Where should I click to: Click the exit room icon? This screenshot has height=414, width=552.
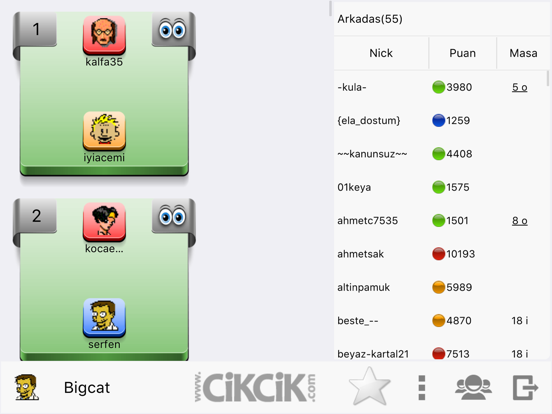pyautogui.click(x=525, y=387)
